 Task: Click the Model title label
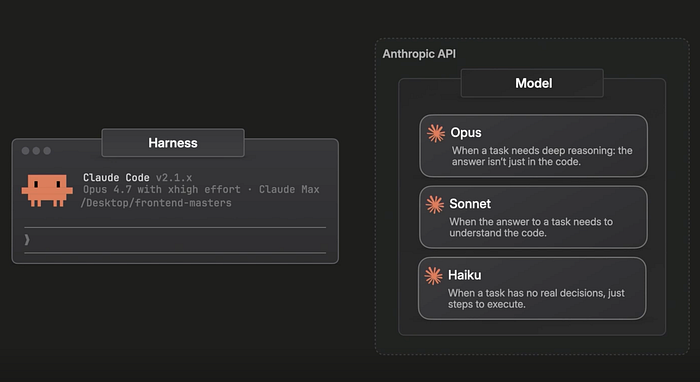click(532, 83)
